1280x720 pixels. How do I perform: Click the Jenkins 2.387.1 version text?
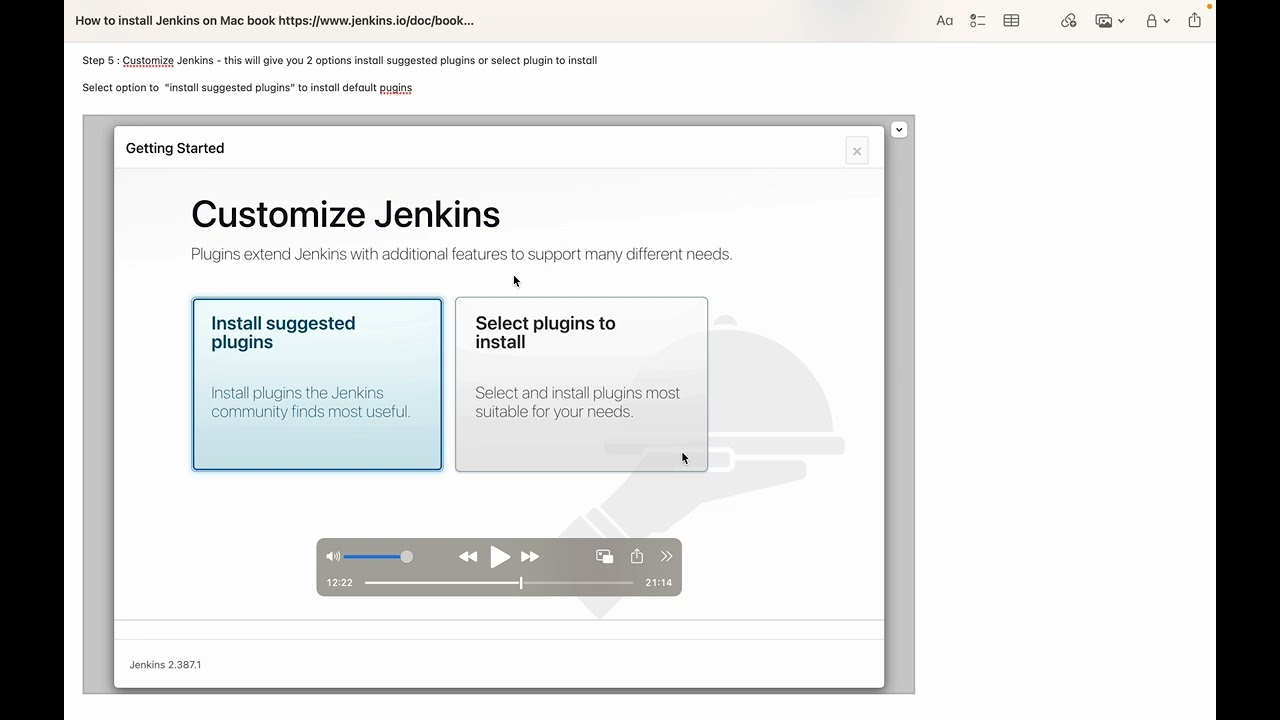coord(165,664)
